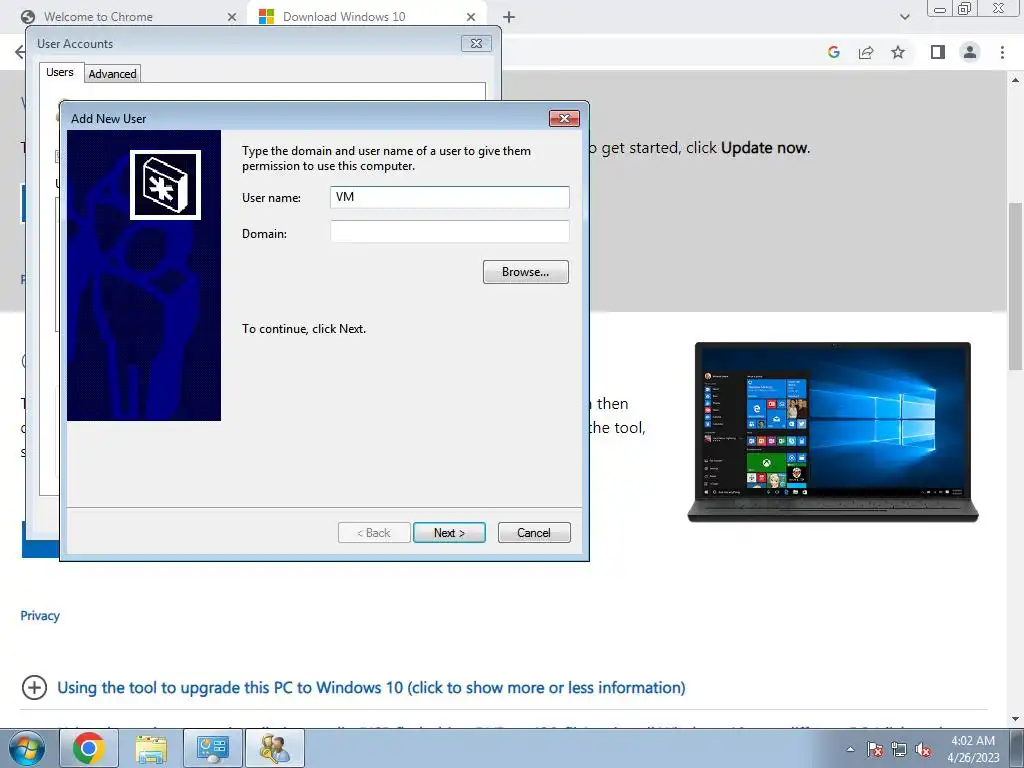Click page scrollbar up arrow
This screenshot has width=1024, height=768.
click(1016, 80)
